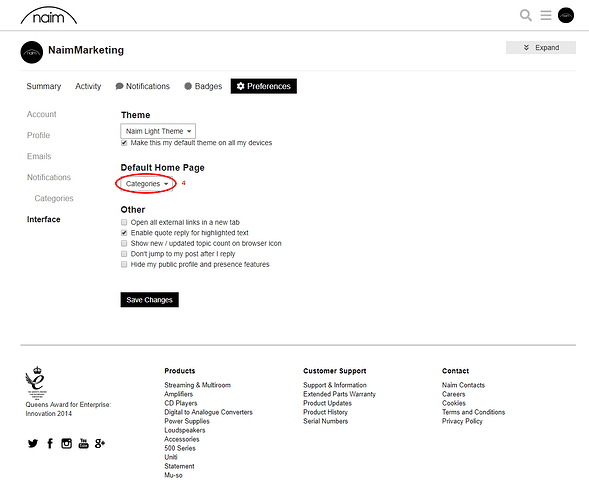The height and width of the screenshot is (500, 589).
Task: Open Terms and Conditions link
Action: pos(474,412)
